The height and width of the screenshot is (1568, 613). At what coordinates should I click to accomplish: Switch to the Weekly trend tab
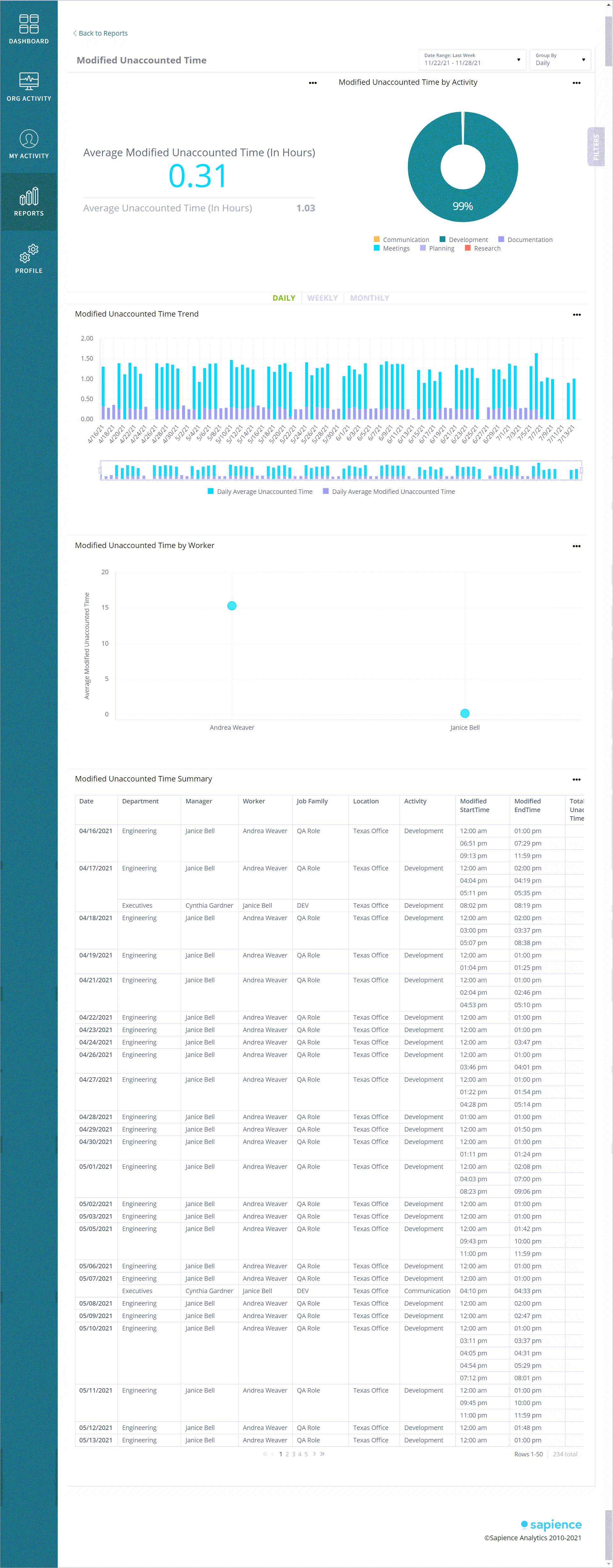[x=322, y=298]
